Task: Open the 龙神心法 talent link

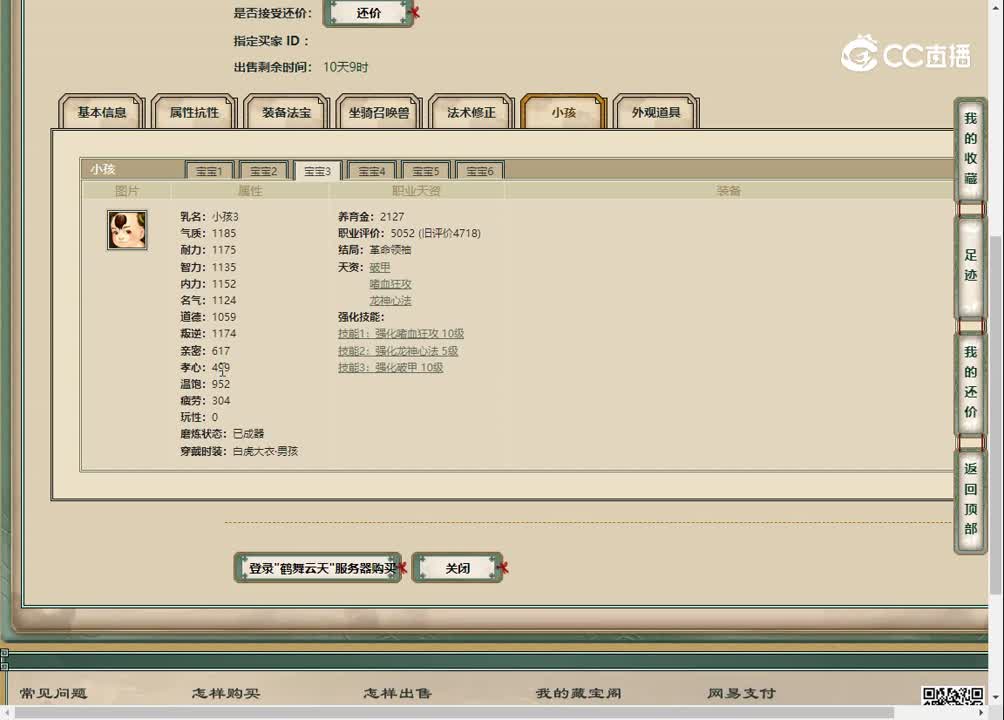Action: click(x=391, y=300)
